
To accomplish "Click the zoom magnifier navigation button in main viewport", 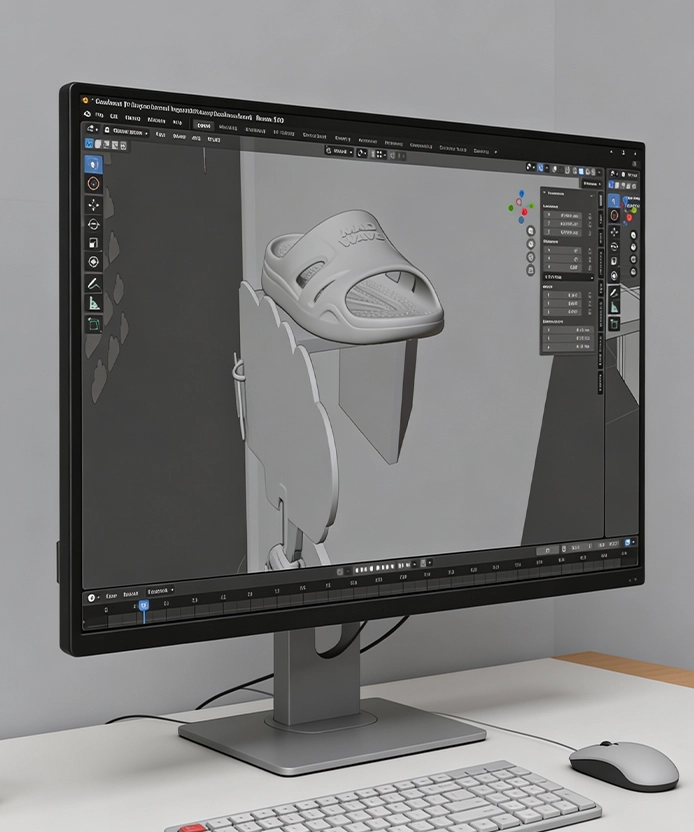I will coord(531,231).
